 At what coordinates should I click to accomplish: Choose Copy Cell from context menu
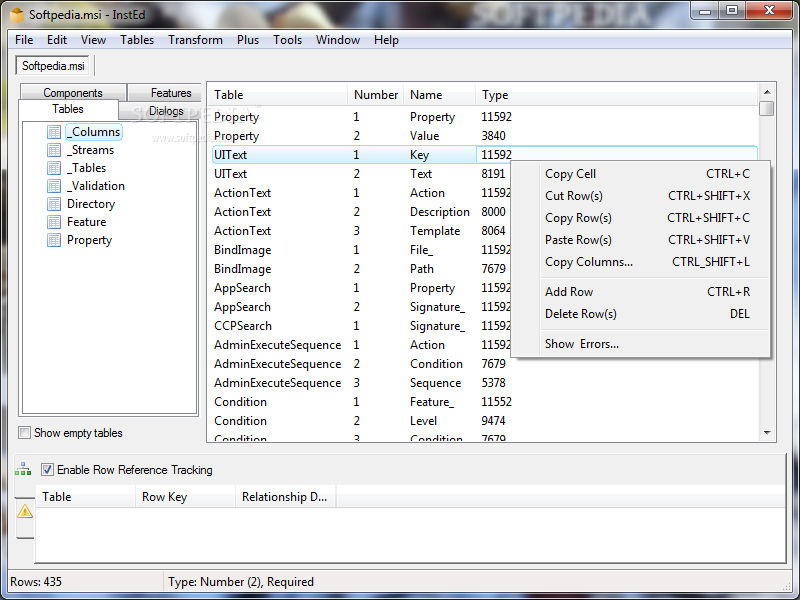coord(641,174)
